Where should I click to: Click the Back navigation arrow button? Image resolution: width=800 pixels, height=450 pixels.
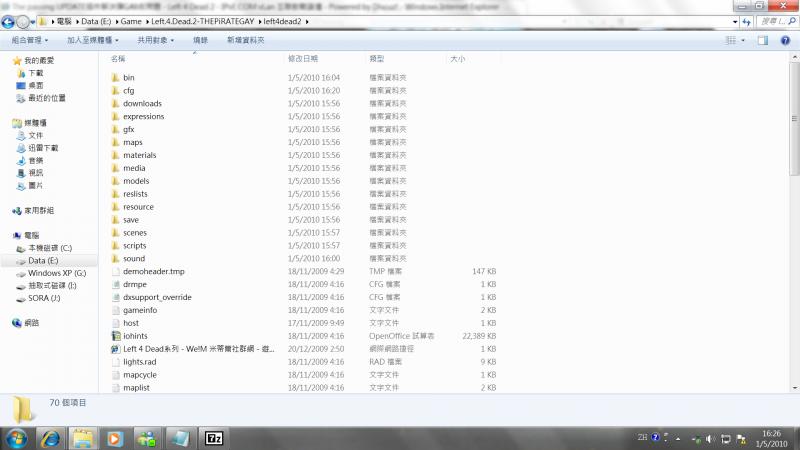point(8,22)
